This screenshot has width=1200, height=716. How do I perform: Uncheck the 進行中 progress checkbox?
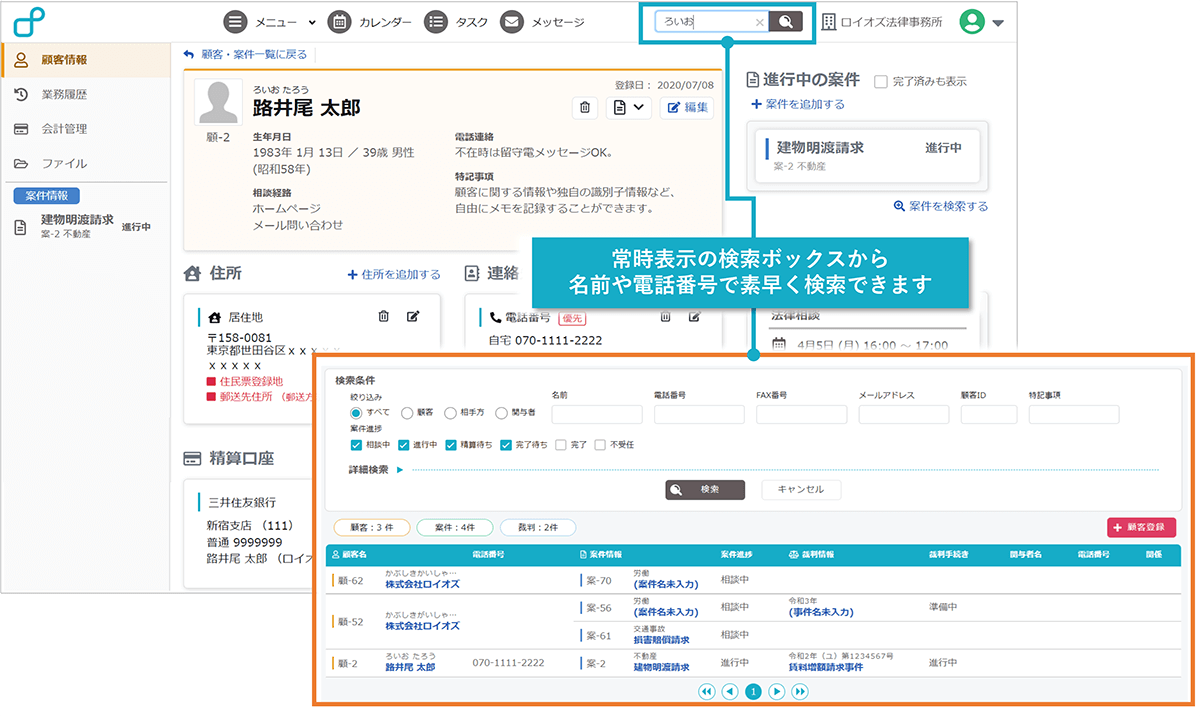[x=404, y=445]
